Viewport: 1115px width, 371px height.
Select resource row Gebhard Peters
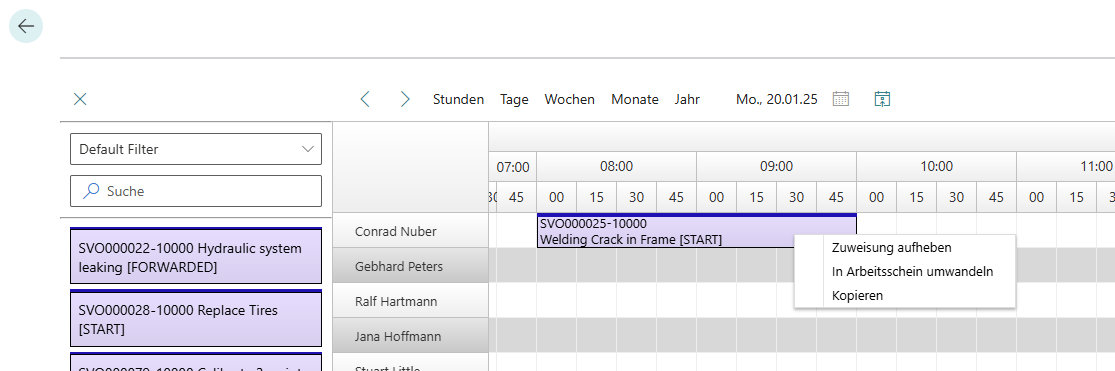tap(410, 267)
